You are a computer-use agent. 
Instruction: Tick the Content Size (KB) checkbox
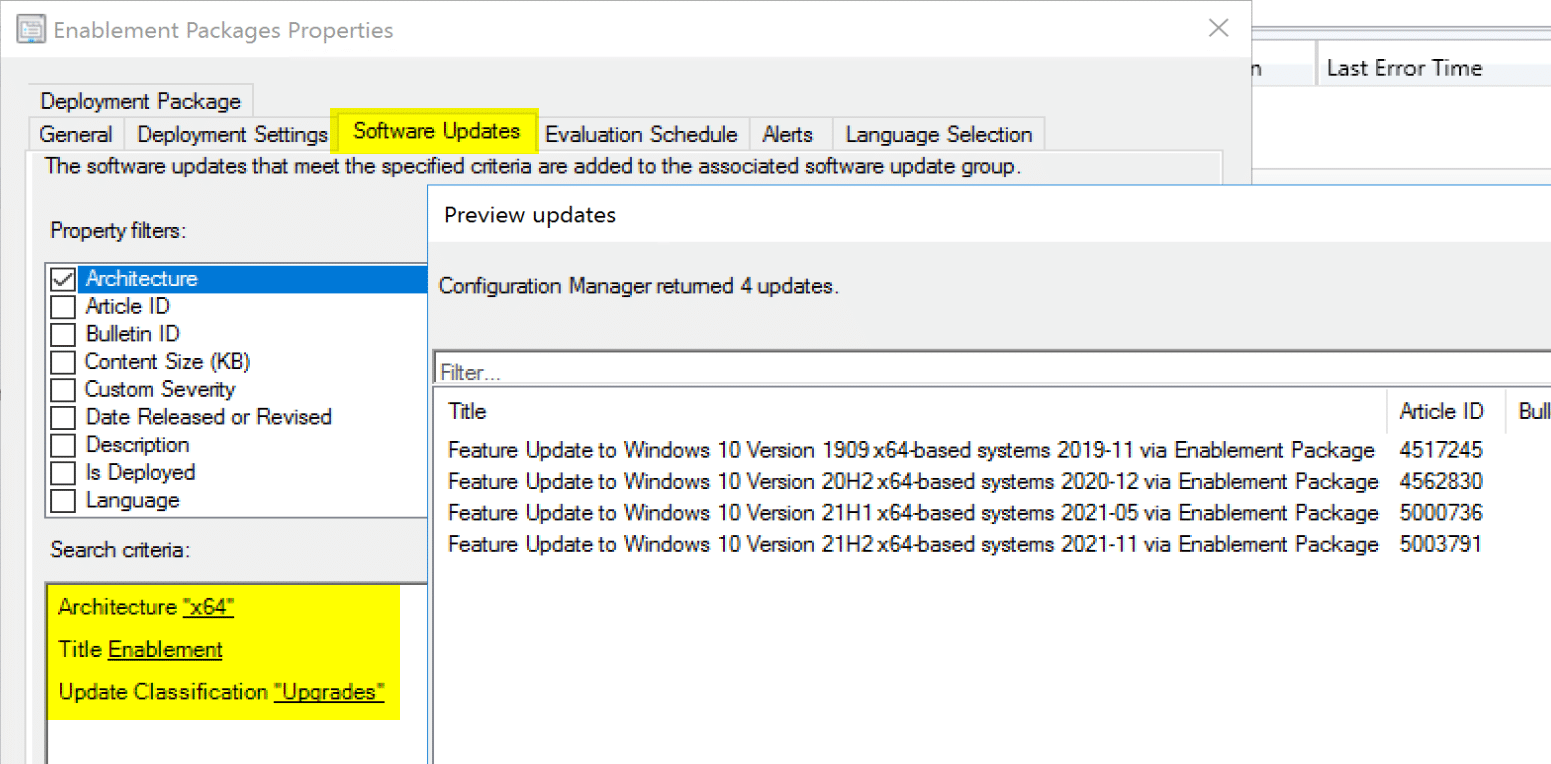[63, 362]
